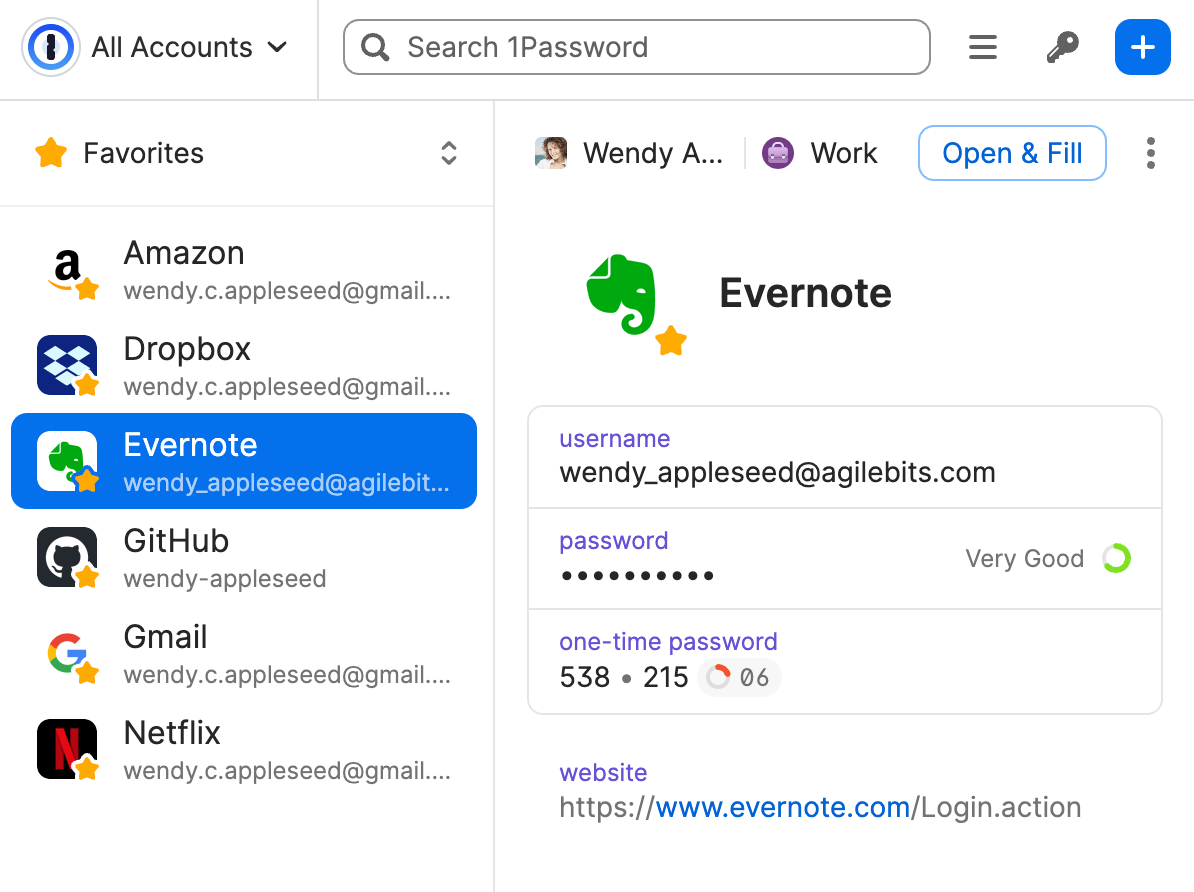Click the Evernote item title
1194x892 pixels.
[805, 293]
